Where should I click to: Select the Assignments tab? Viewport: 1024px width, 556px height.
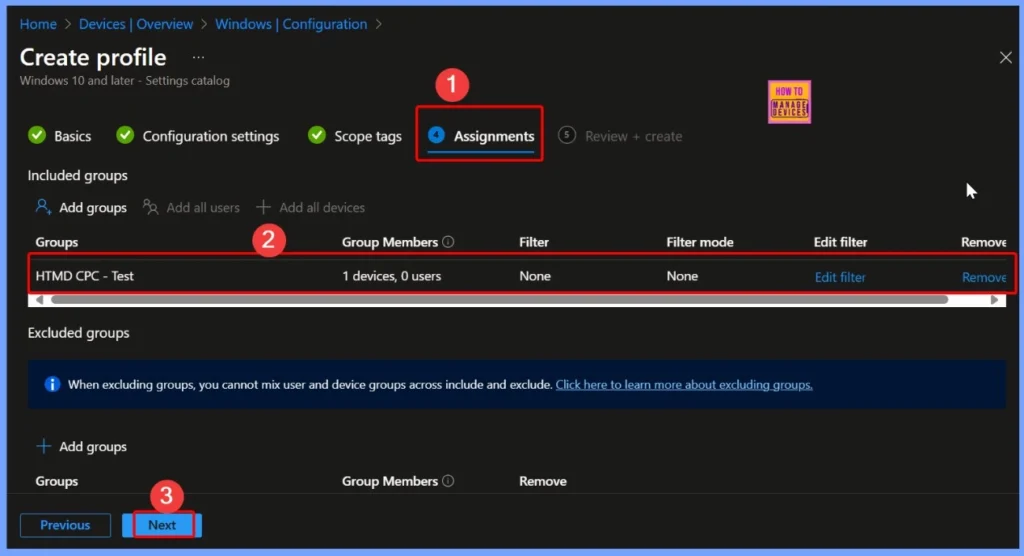482,136
